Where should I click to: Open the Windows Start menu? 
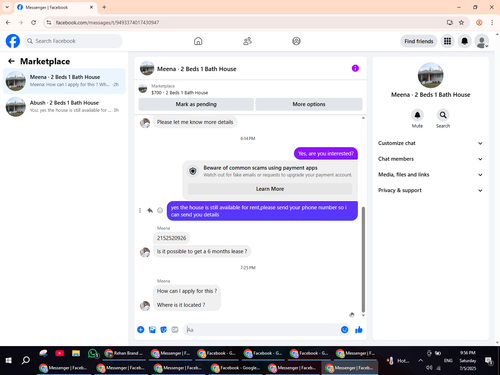coord(9,360)
